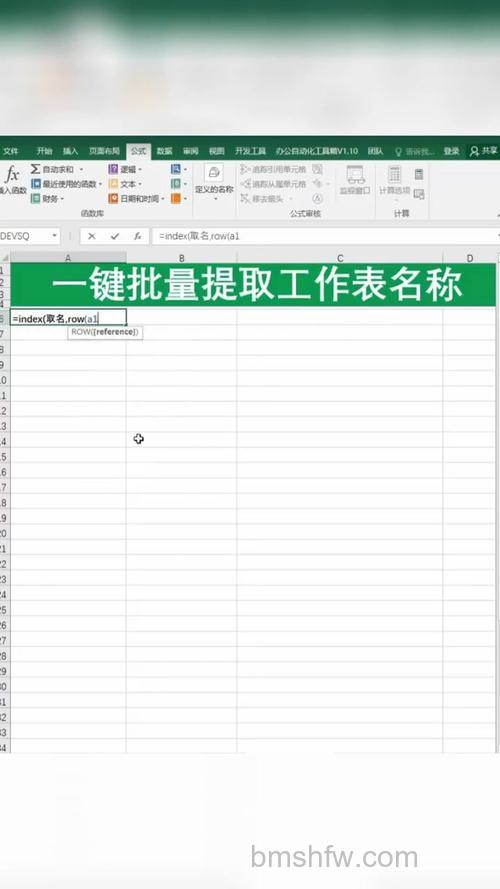The width and height of the screenshot is (500, 889).
Task: Click the Select All corner of sheet
Action: click(x=5, y=258)
